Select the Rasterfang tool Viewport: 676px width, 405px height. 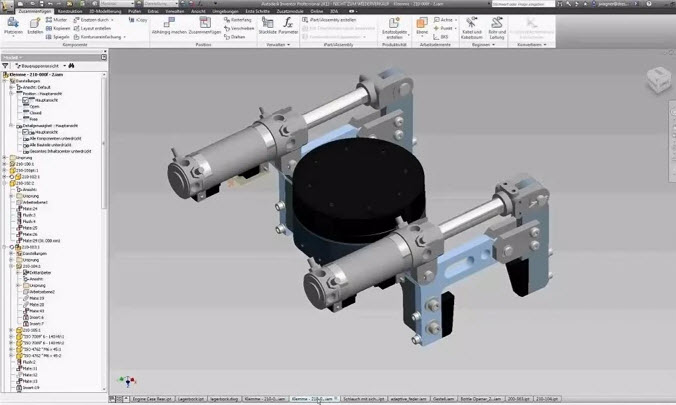pyautogui.click(x=238, y=20)
